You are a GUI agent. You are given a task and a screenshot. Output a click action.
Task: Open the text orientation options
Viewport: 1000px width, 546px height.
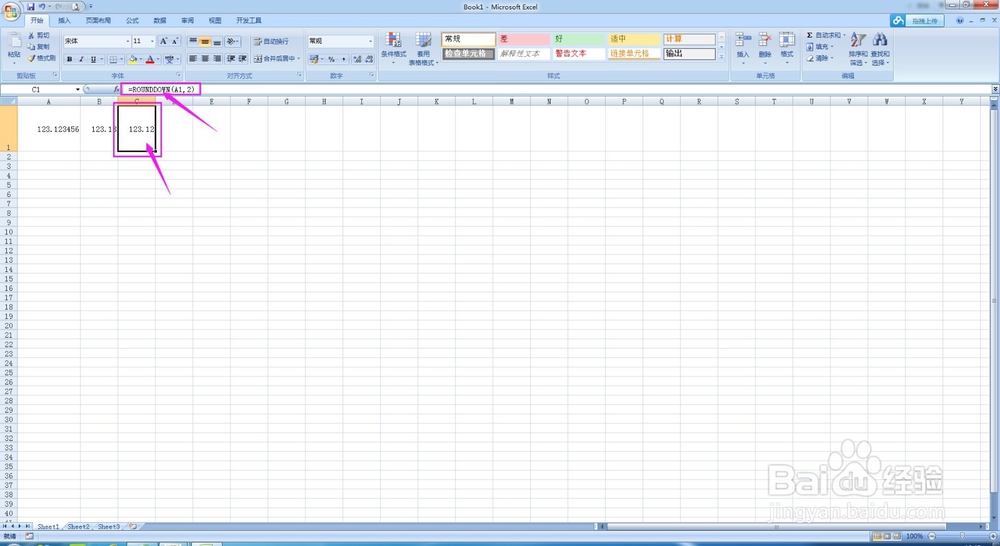(232, 41)
